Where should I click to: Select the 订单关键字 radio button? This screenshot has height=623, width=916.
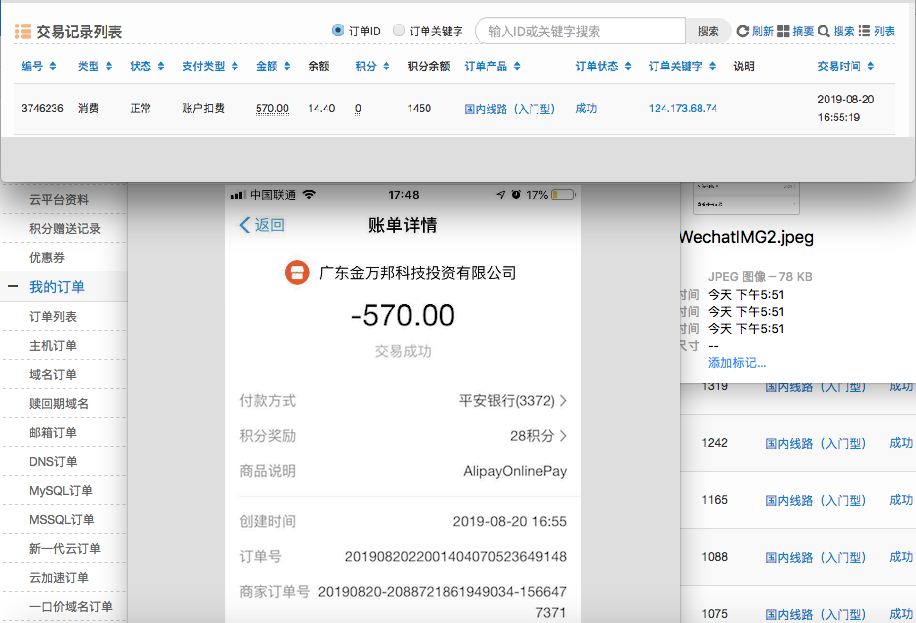coord(399,31)
